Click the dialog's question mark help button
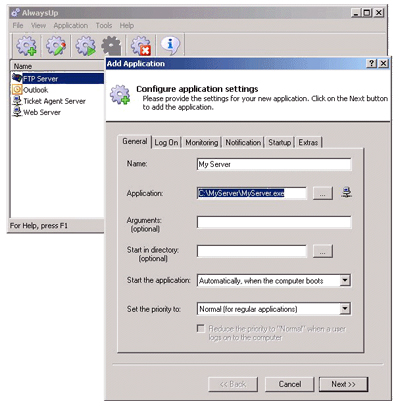This screenshot has height=407, width=400. 372,63
